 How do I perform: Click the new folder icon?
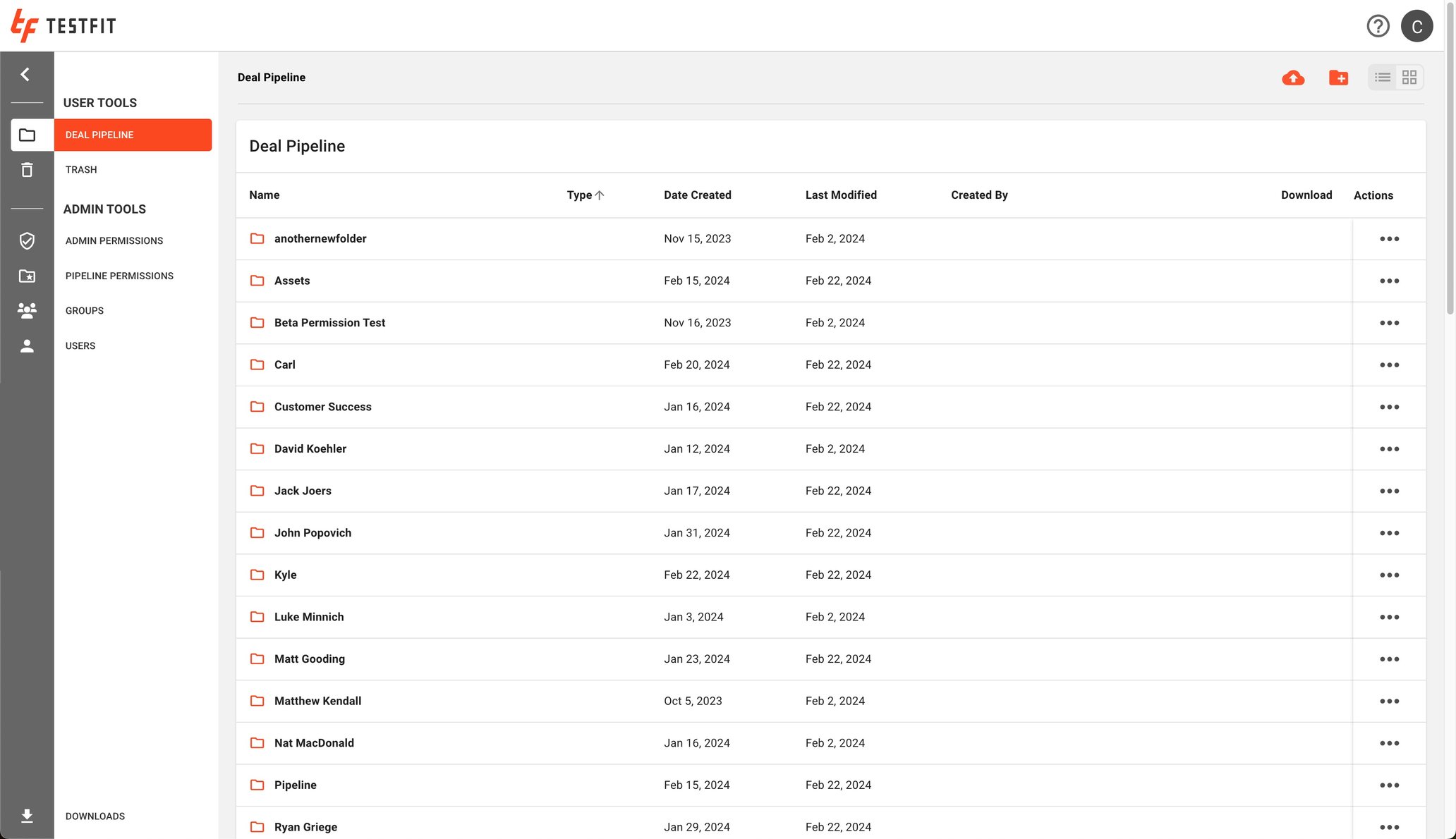click(x=1338, y=78)
